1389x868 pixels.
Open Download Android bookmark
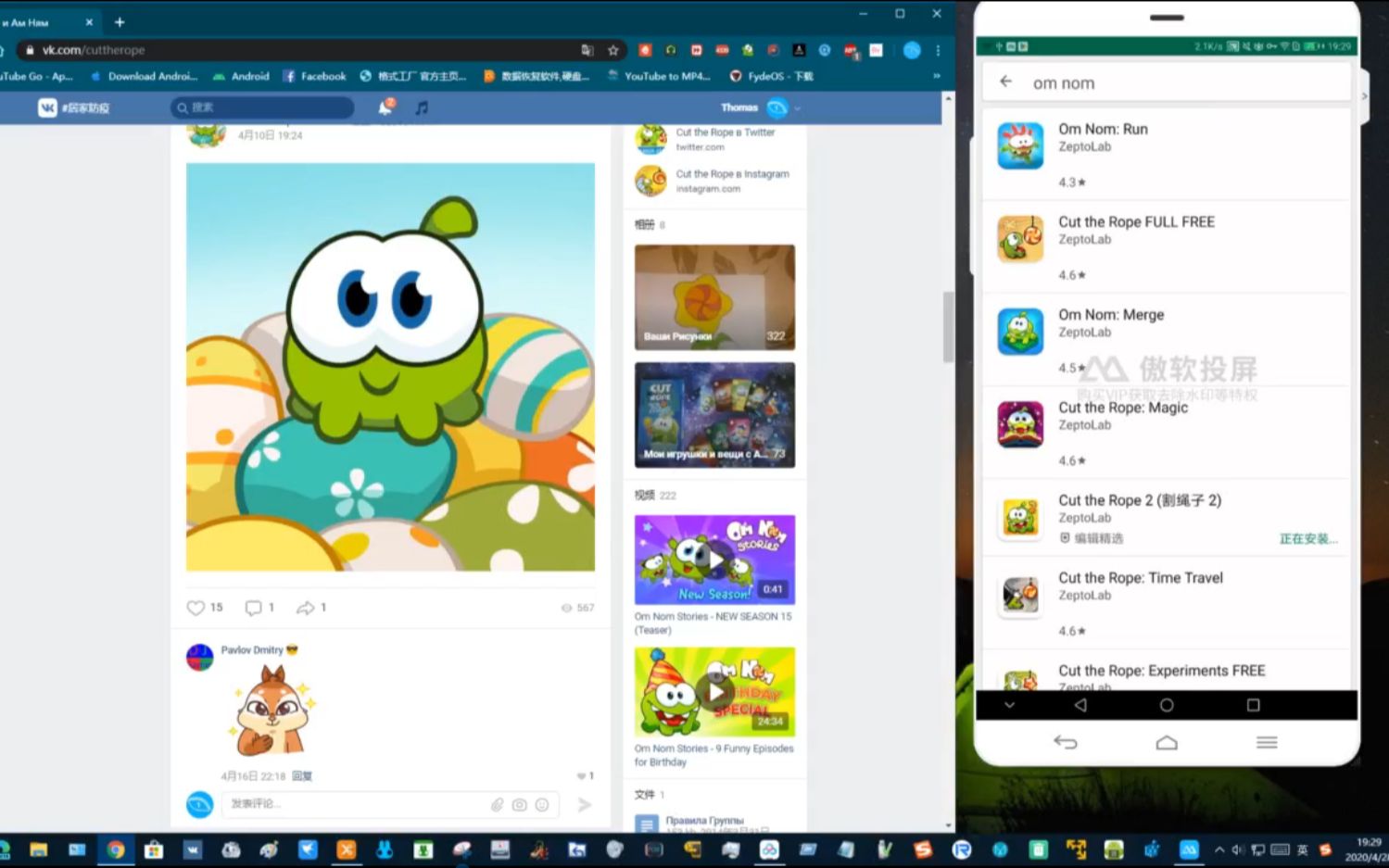144,76
